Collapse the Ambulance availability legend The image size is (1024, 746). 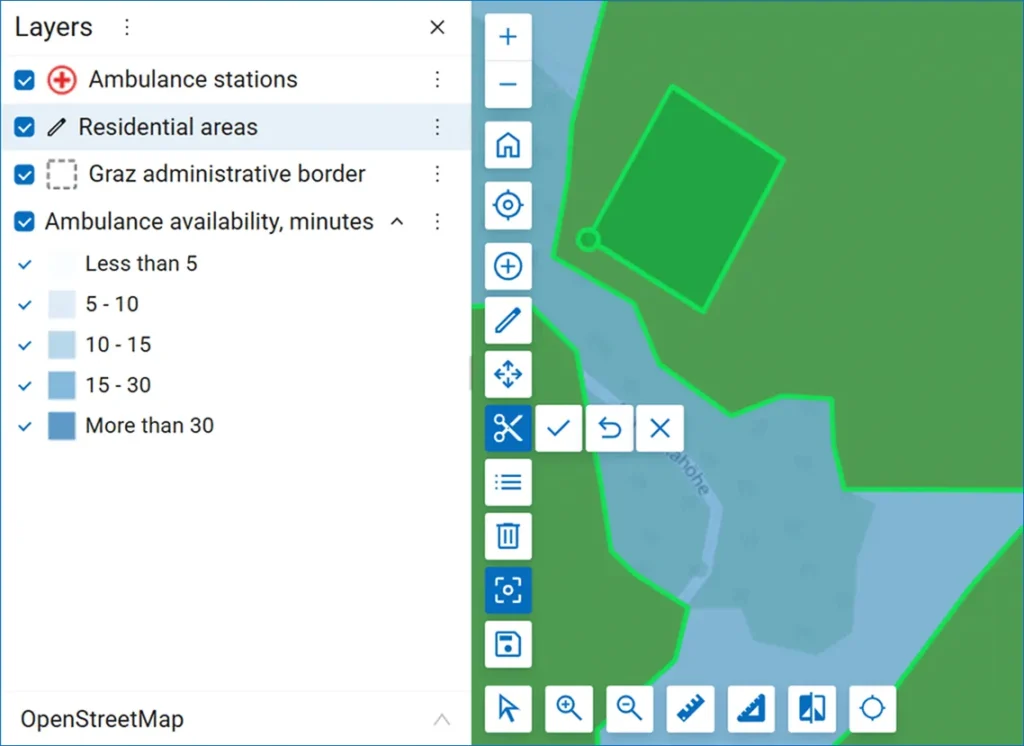point(397,222)
